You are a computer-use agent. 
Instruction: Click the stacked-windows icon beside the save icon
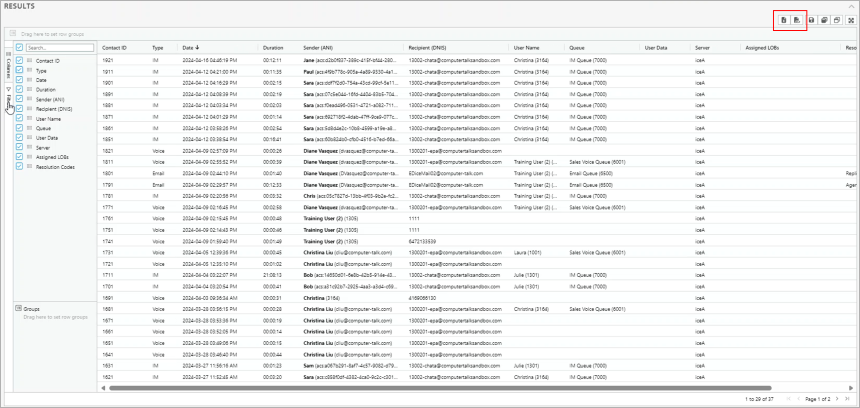coord(824,20)
